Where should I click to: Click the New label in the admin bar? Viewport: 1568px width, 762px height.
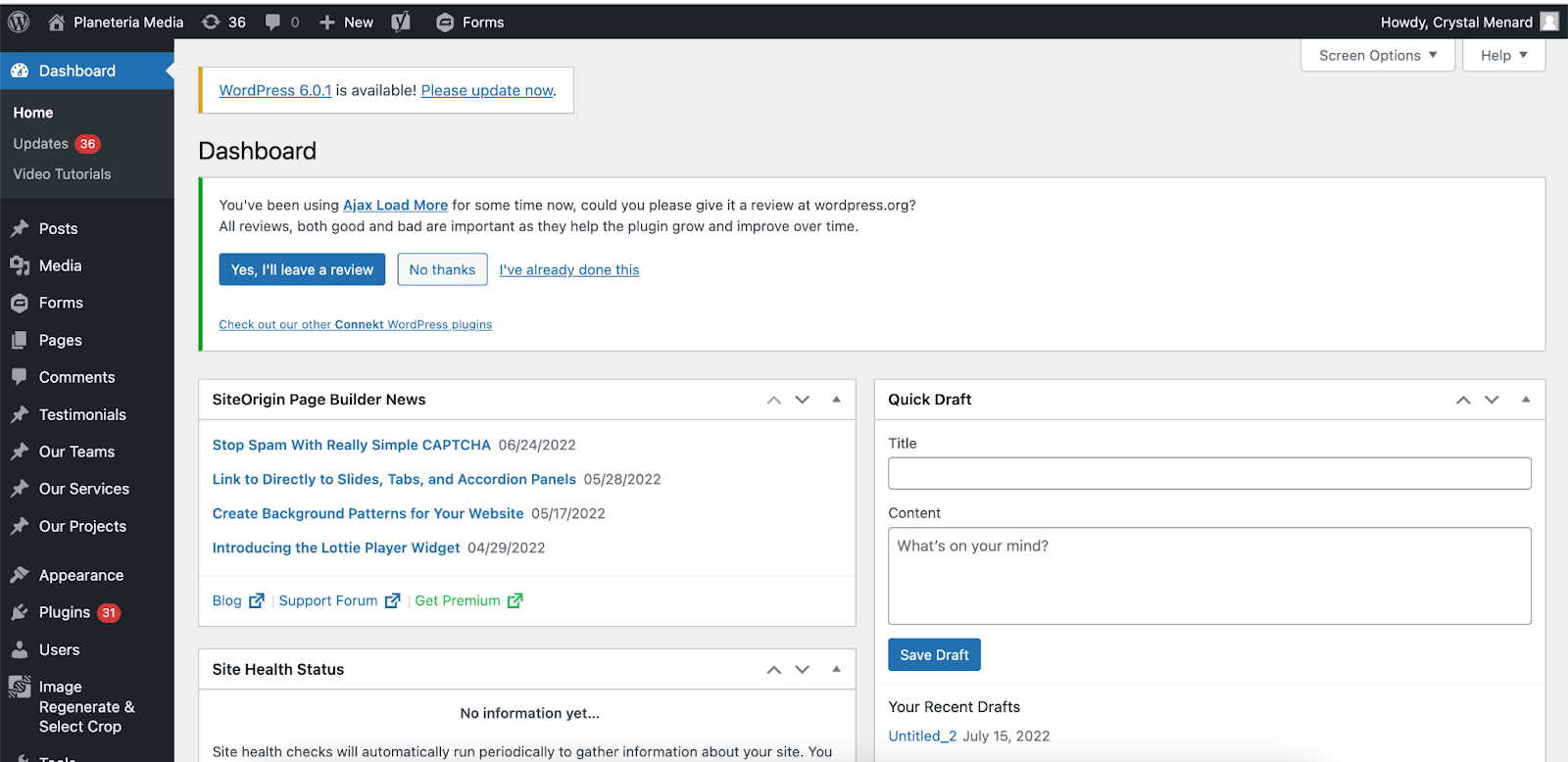[359, 22]
